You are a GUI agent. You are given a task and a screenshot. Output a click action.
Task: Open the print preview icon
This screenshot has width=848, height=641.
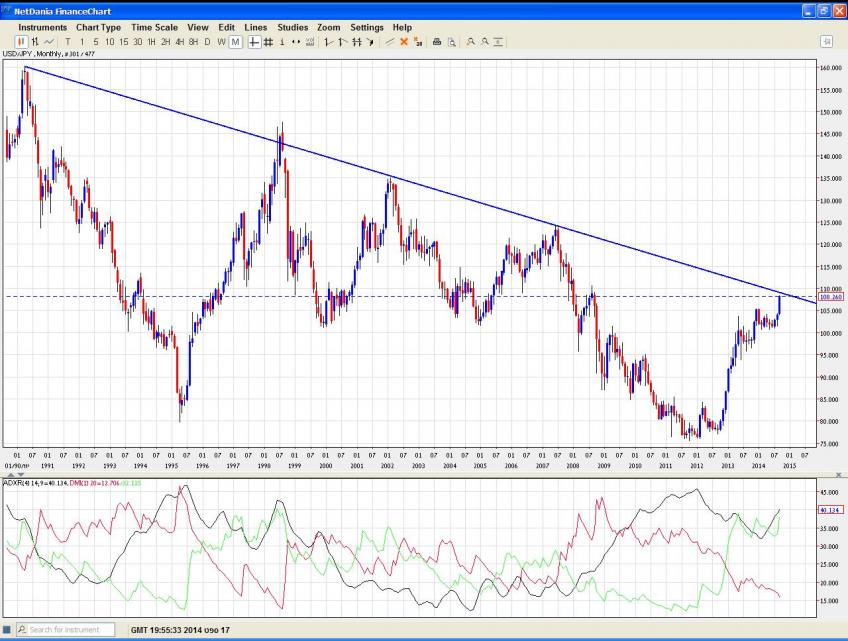pos(451,42)
